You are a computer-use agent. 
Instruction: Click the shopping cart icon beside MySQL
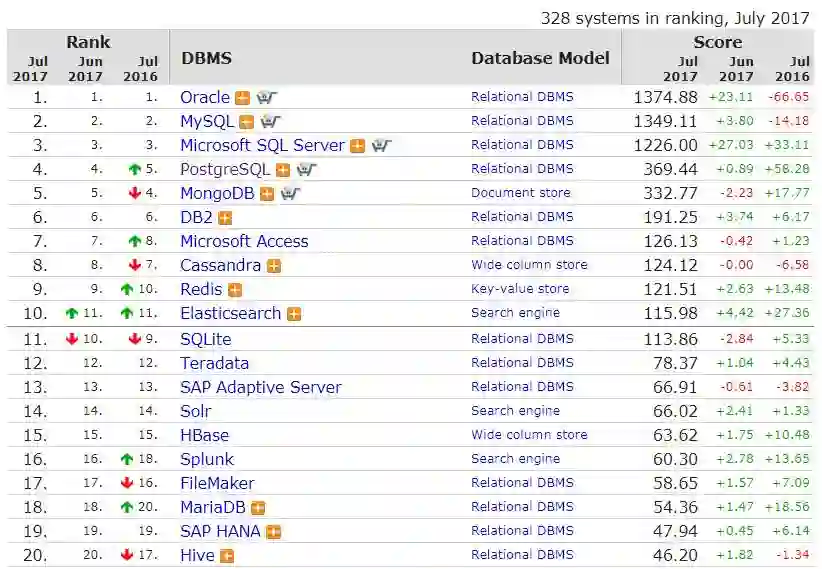tap(270, 122)
